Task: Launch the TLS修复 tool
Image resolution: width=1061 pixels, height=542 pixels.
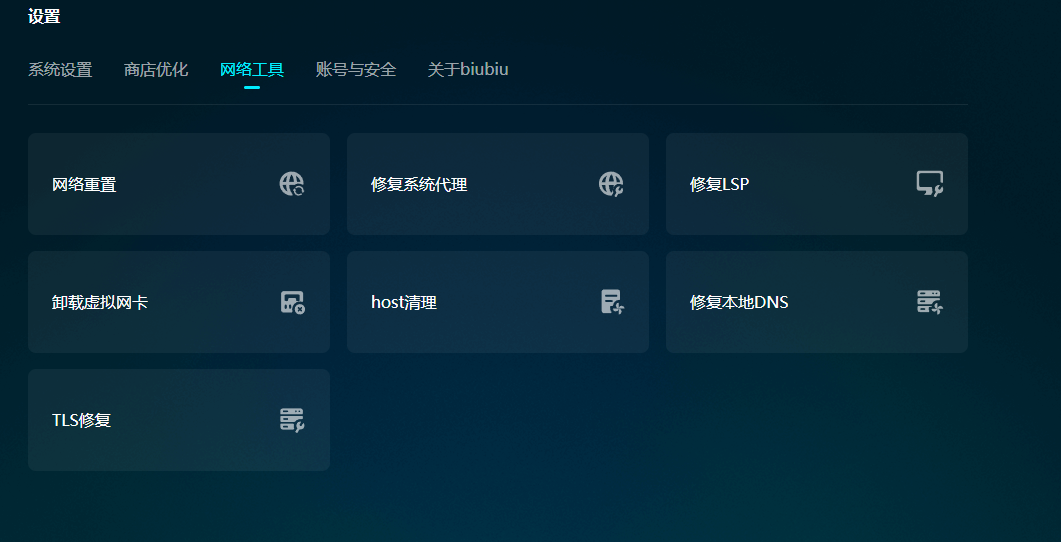Action: [x=179, y=420]
